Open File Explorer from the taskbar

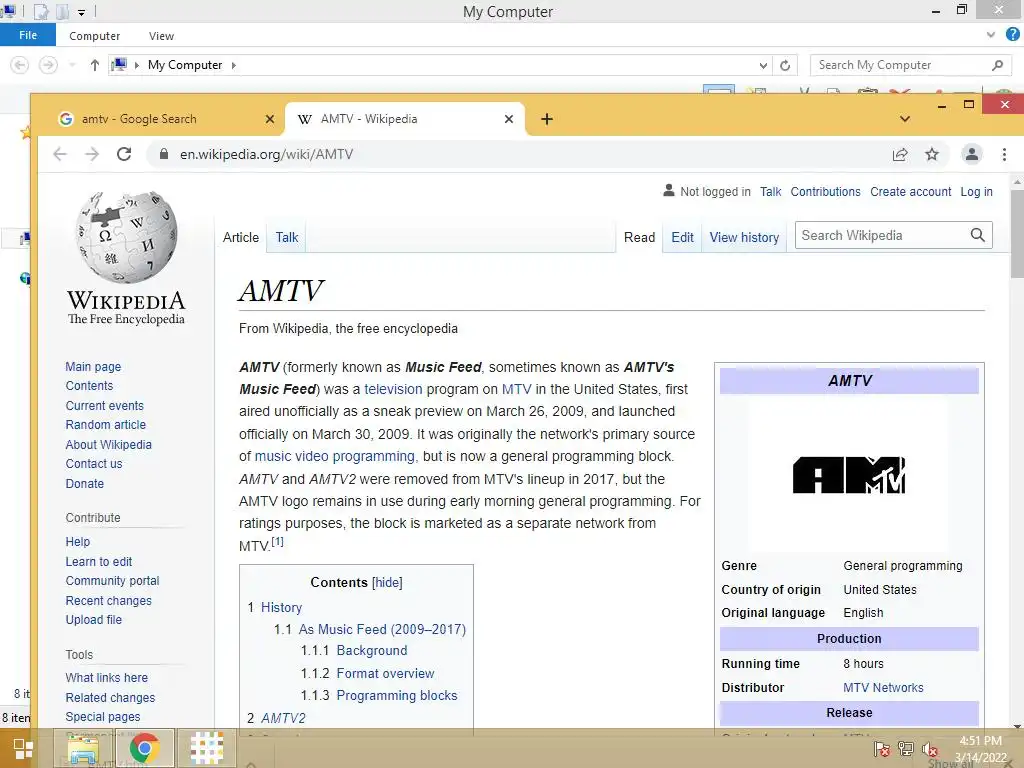[84, 748]
